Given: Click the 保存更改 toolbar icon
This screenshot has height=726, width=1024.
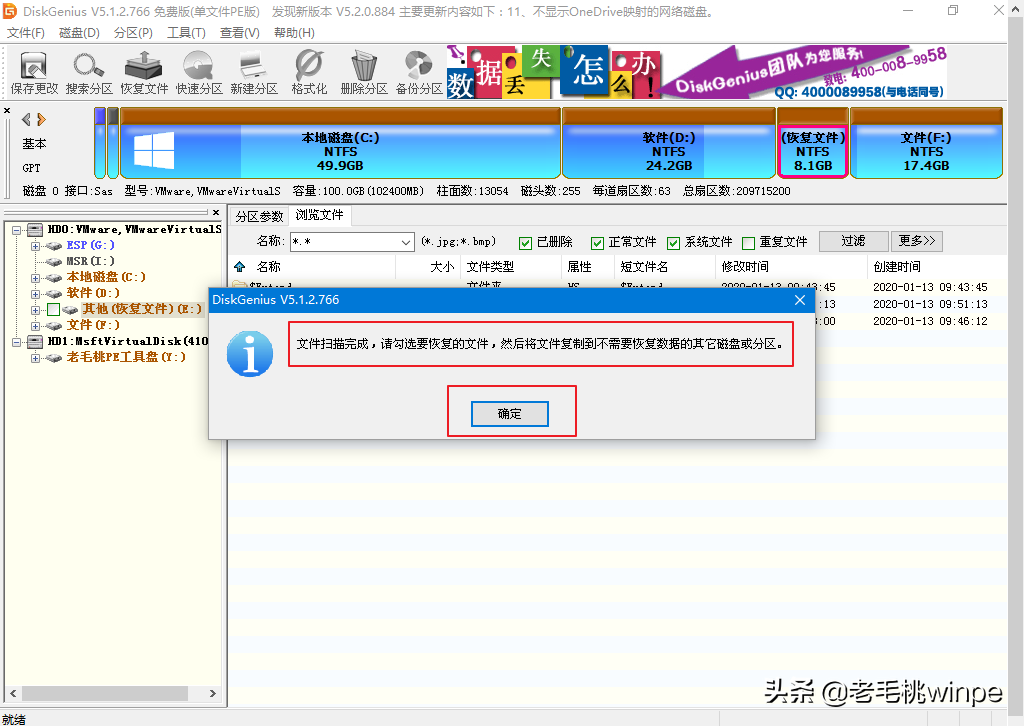Looking at the screenshot, I should point(33,72).
